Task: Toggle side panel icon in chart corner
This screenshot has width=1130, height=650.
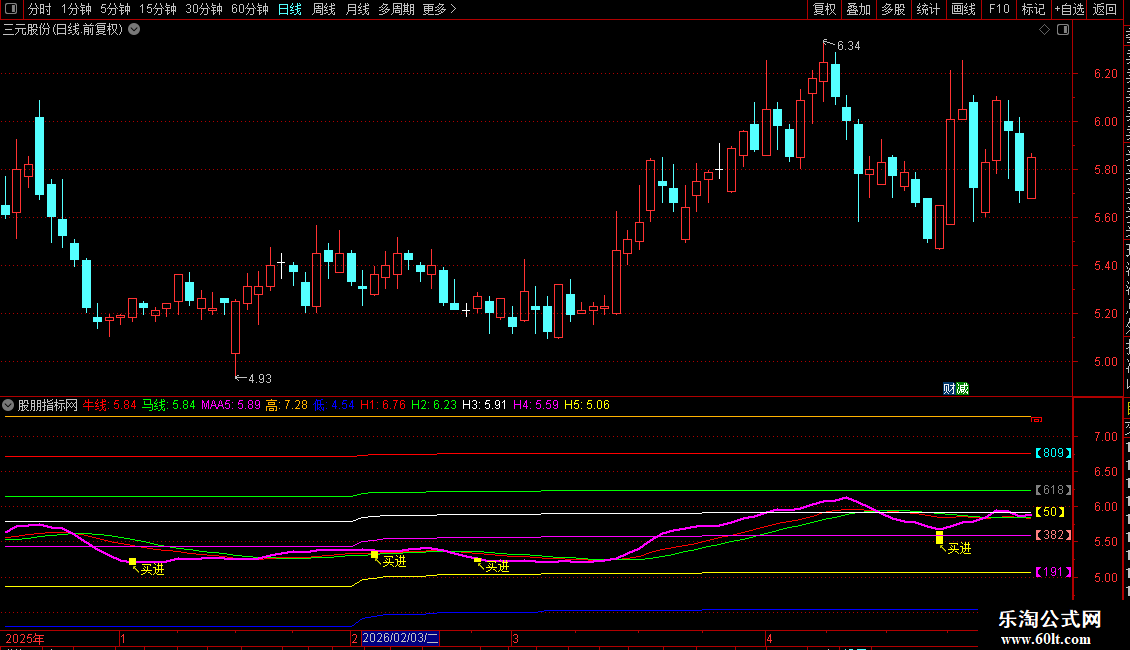Action: (1063, 30)
